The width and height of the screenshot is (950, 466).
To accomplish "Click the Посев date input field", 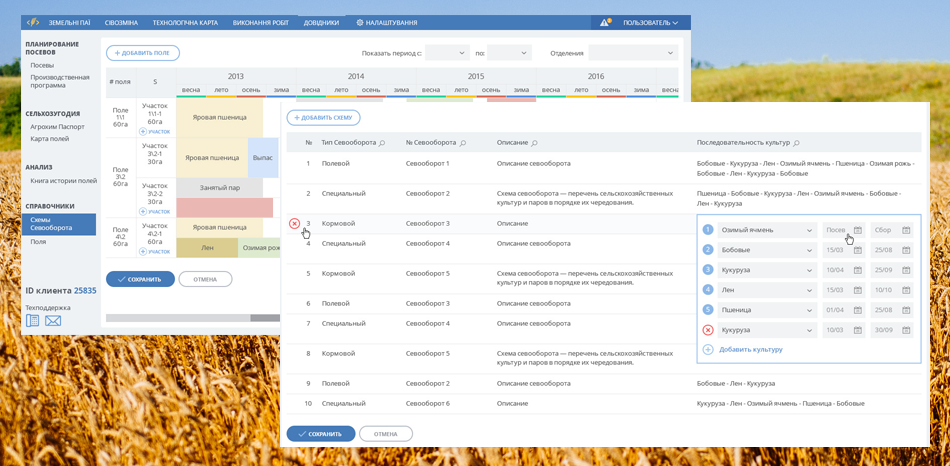I will point(843,230).
